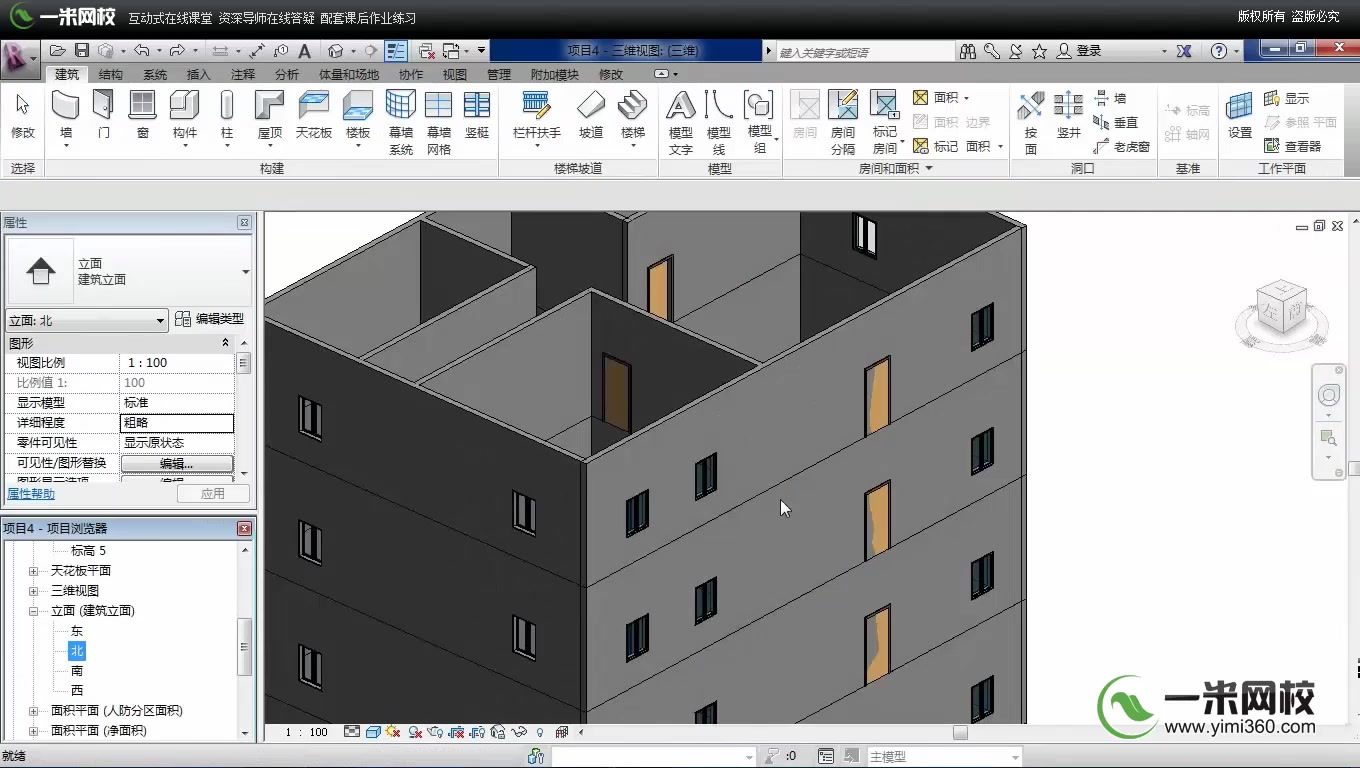The height and width of the screenshot is (768, 1360).
Task: Open the 结构 ribbon tab
Action: pos(111,74)
